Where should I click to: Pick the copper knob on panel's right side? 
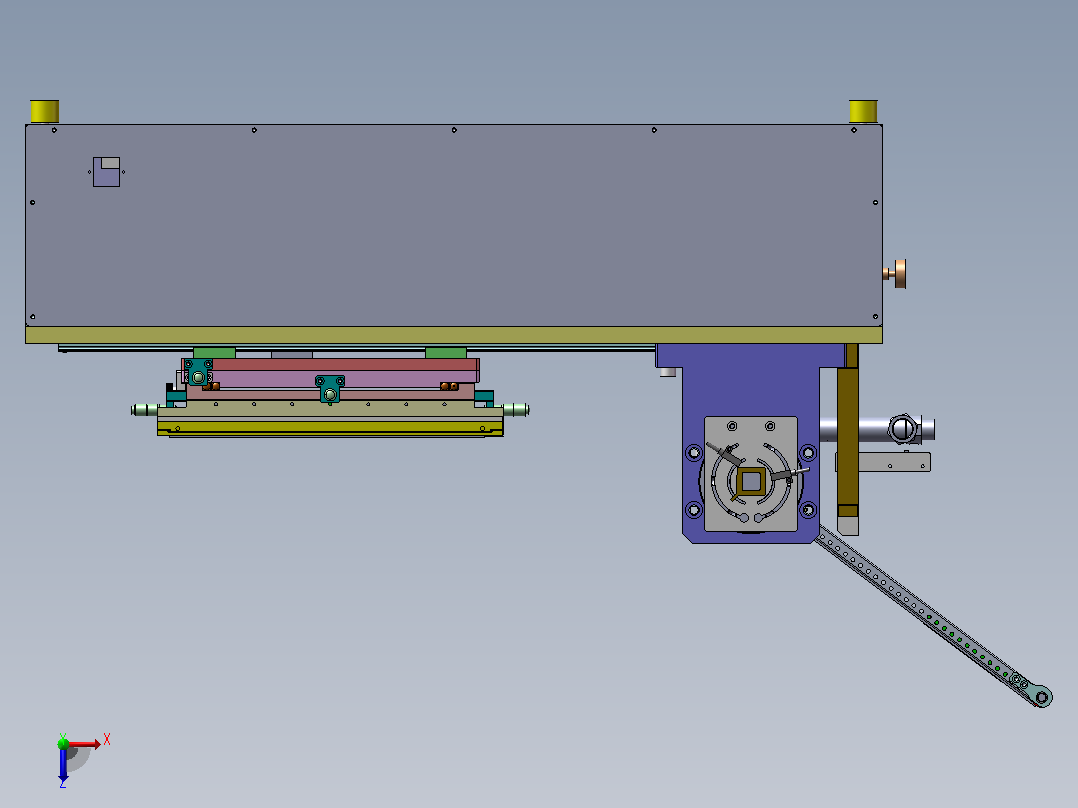click(x=896, y=274)
